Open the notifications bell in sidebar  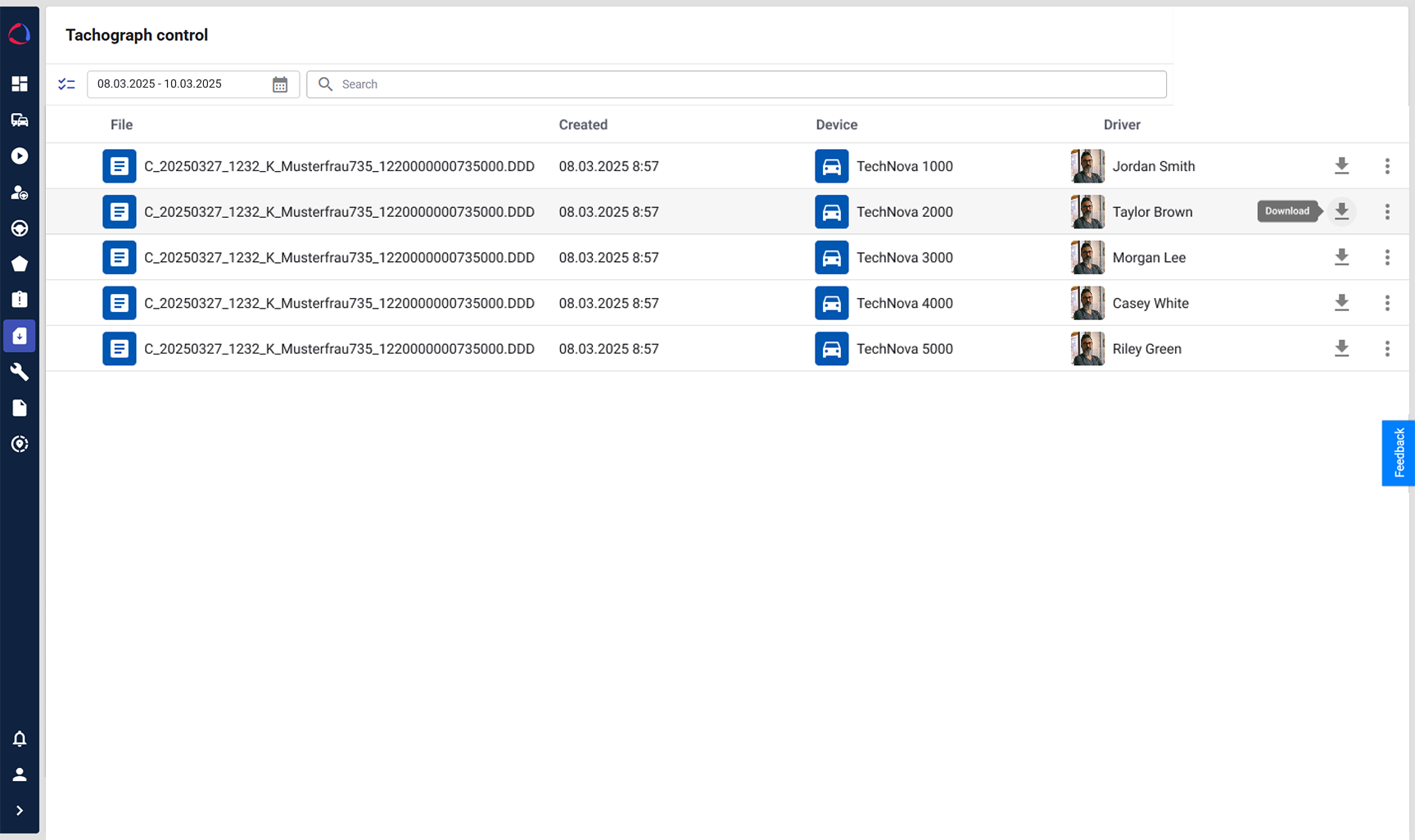(20, 738)
